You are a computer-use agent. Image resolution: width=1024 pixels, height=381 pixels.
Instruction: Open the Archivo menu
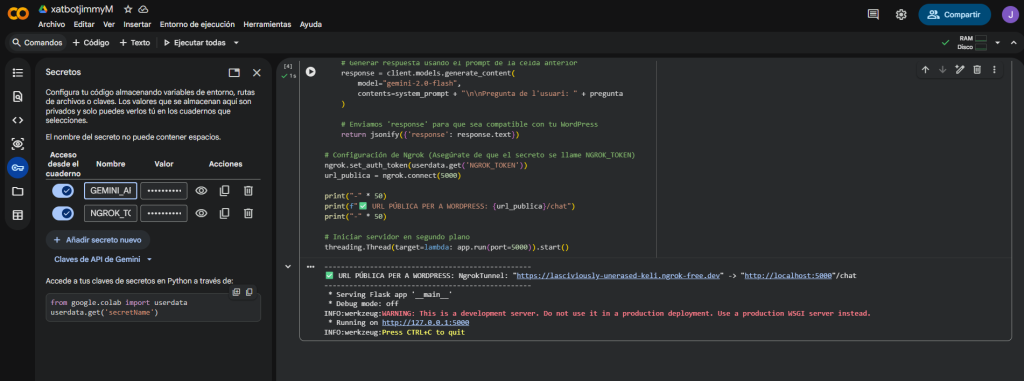click(52, 24)
